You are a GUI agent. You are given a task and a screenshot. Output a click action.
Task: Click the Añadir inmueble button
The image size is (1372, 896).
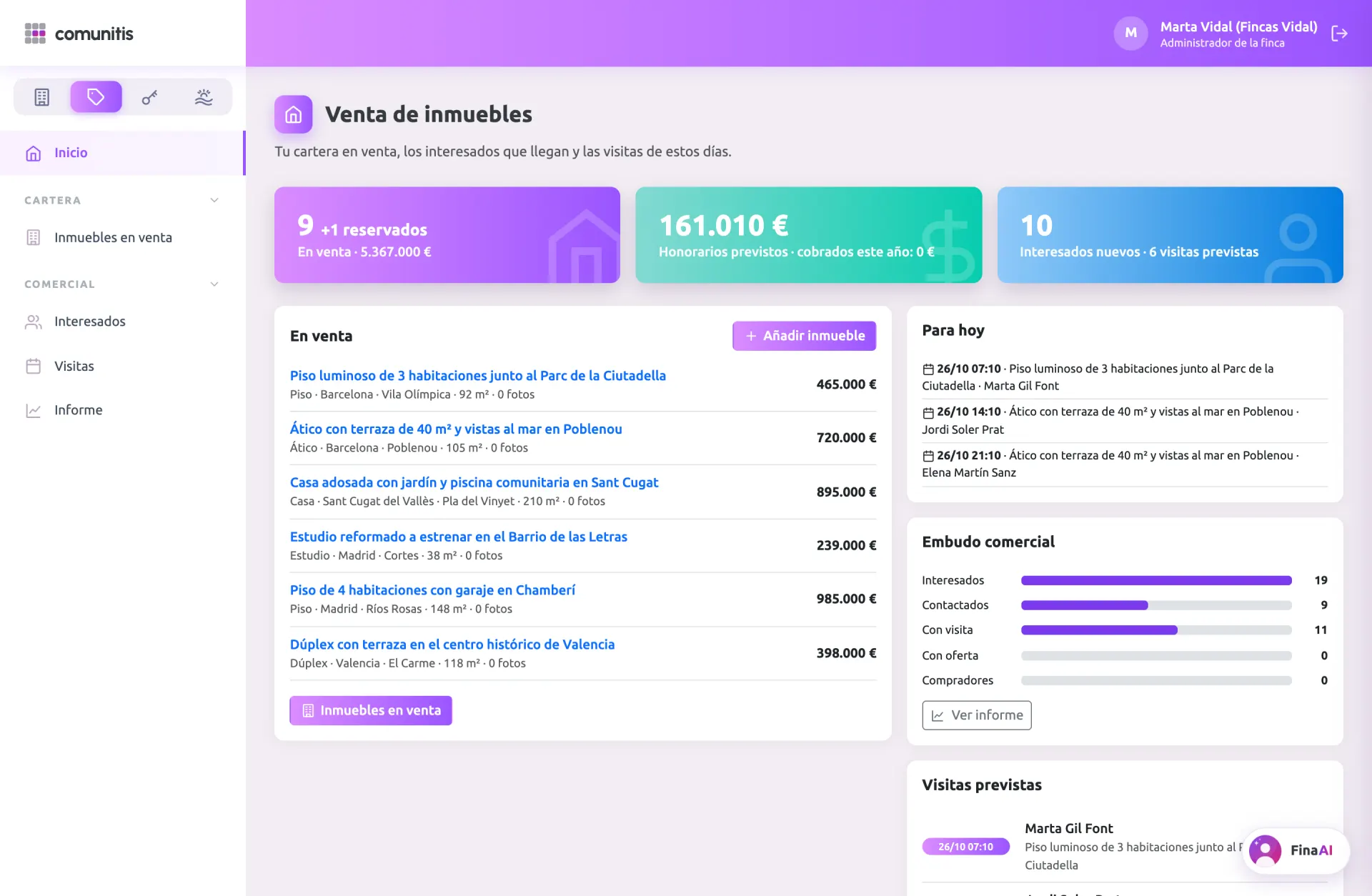tap(804, 336)
